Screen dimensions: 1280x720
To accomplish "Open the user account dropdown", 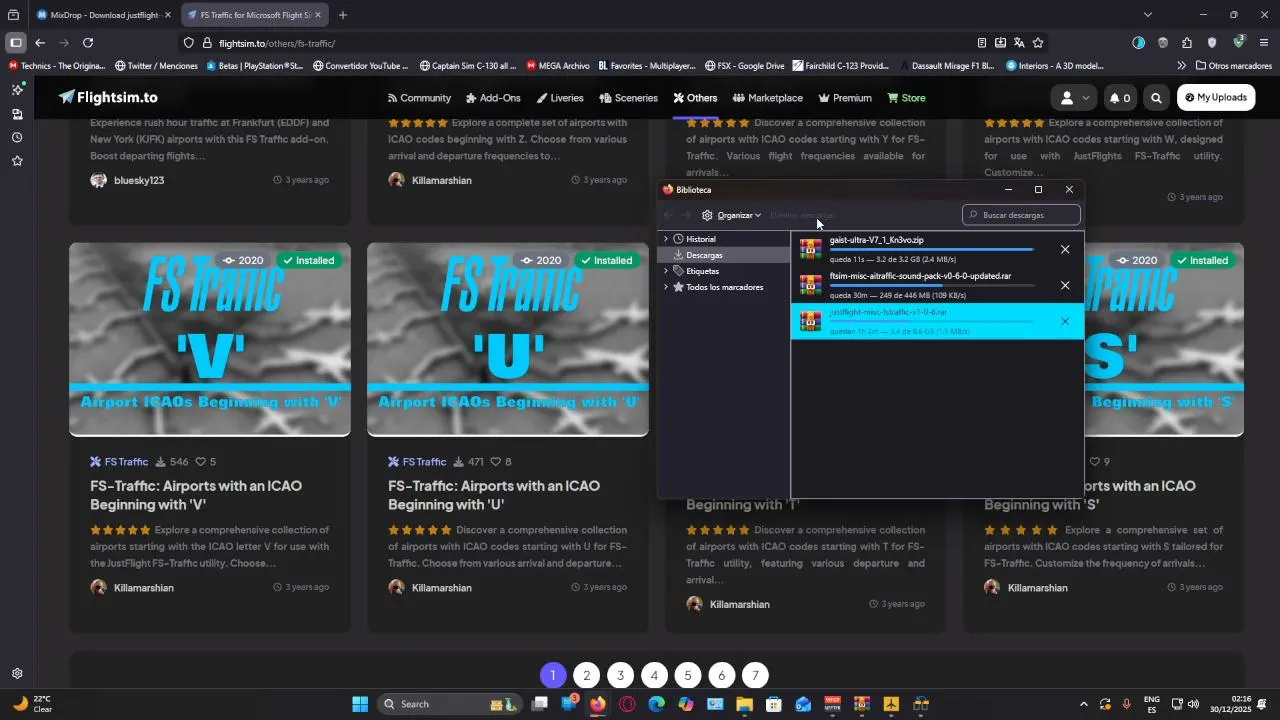I will pyautogui.click(x=1074, y=98).
